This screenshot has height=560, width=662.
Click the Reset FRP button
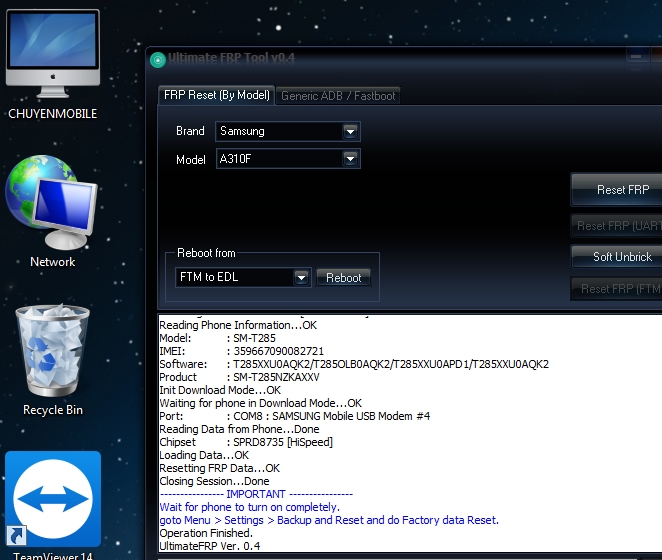[x=618, y=190]
